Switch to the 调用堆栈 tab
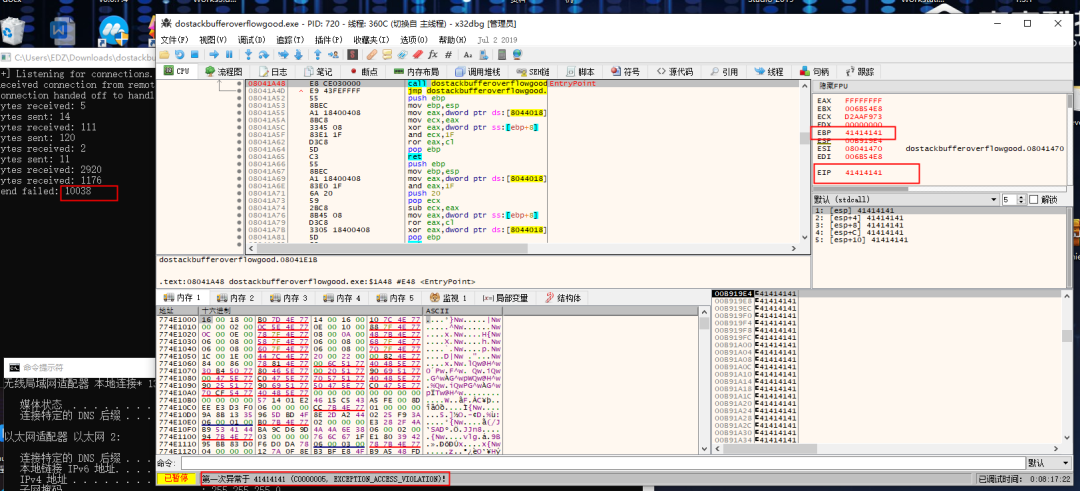The image size is (1080, 491). pos(477,72)
